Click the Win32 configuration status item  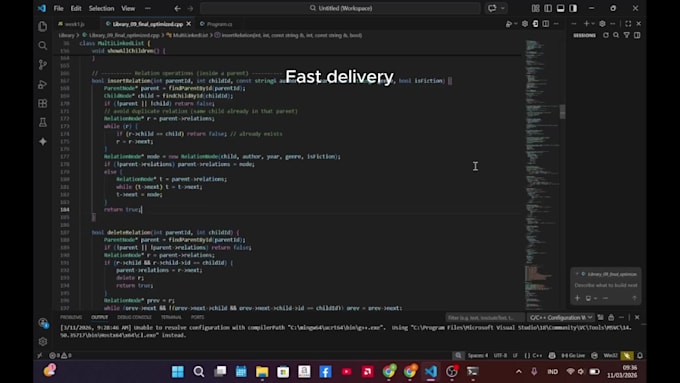[x=610, y=355]
